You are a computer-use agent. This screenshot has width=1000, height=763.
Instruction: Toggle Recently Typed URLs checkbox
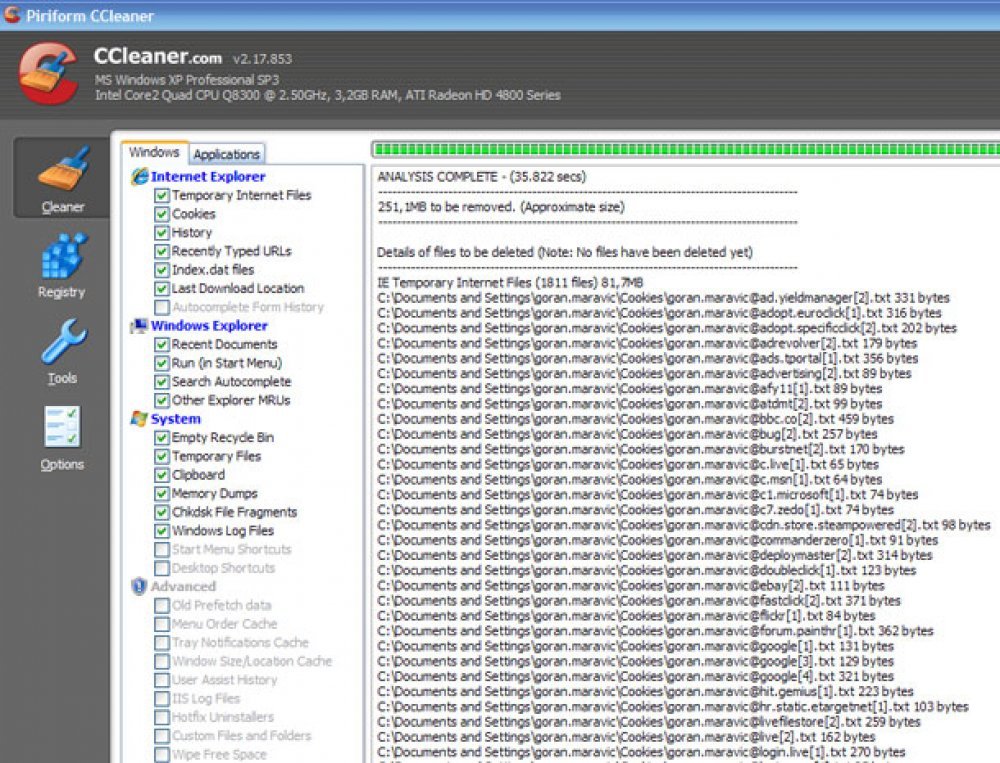click(162, 251)
